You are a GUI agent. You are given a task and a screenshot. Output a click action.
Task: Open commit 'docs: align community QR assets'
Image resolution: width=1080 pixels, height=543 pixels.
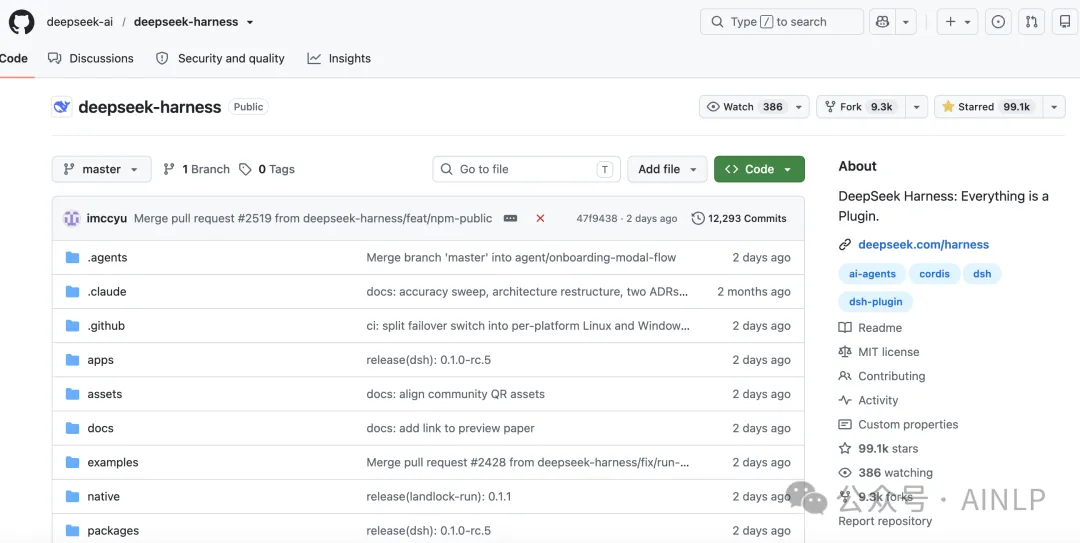455,394
